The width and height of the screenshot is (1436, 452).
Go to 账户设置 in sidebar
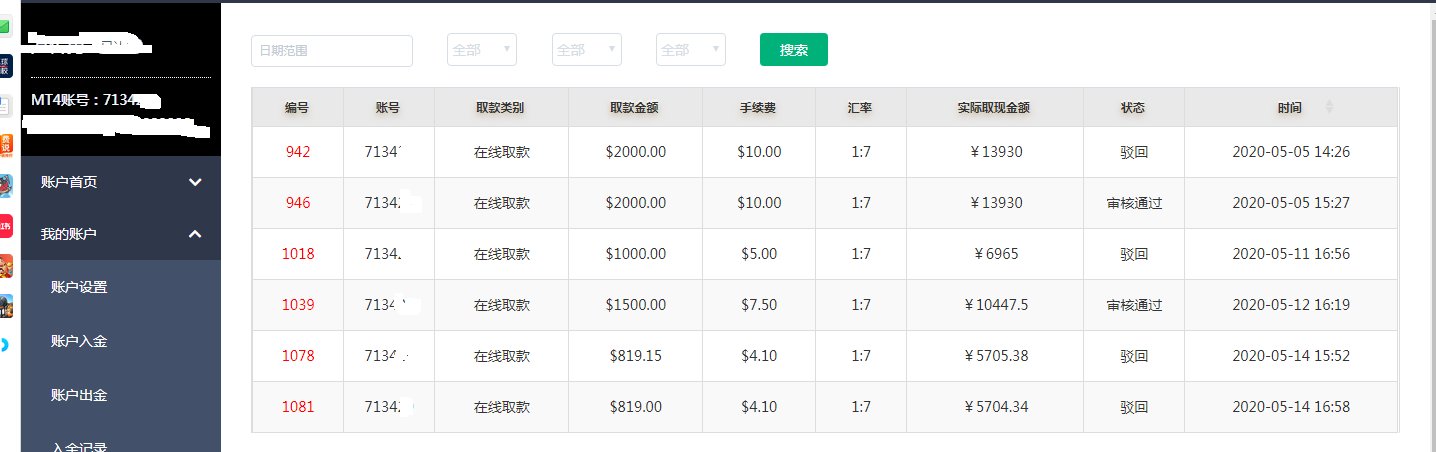79,288
